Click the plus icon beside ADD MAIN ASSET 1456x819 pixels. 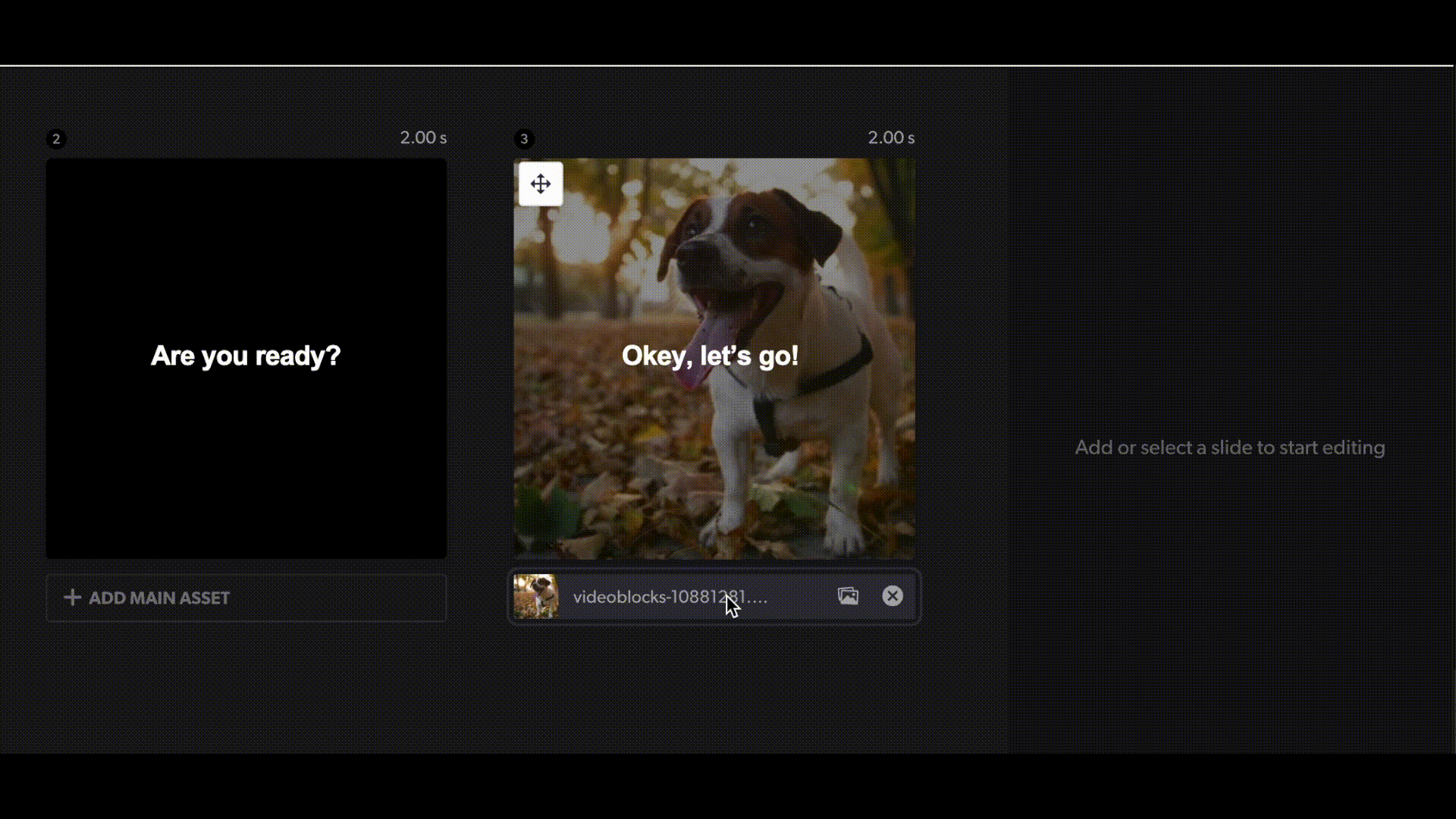pyautogui.click(x=72, y=598)
